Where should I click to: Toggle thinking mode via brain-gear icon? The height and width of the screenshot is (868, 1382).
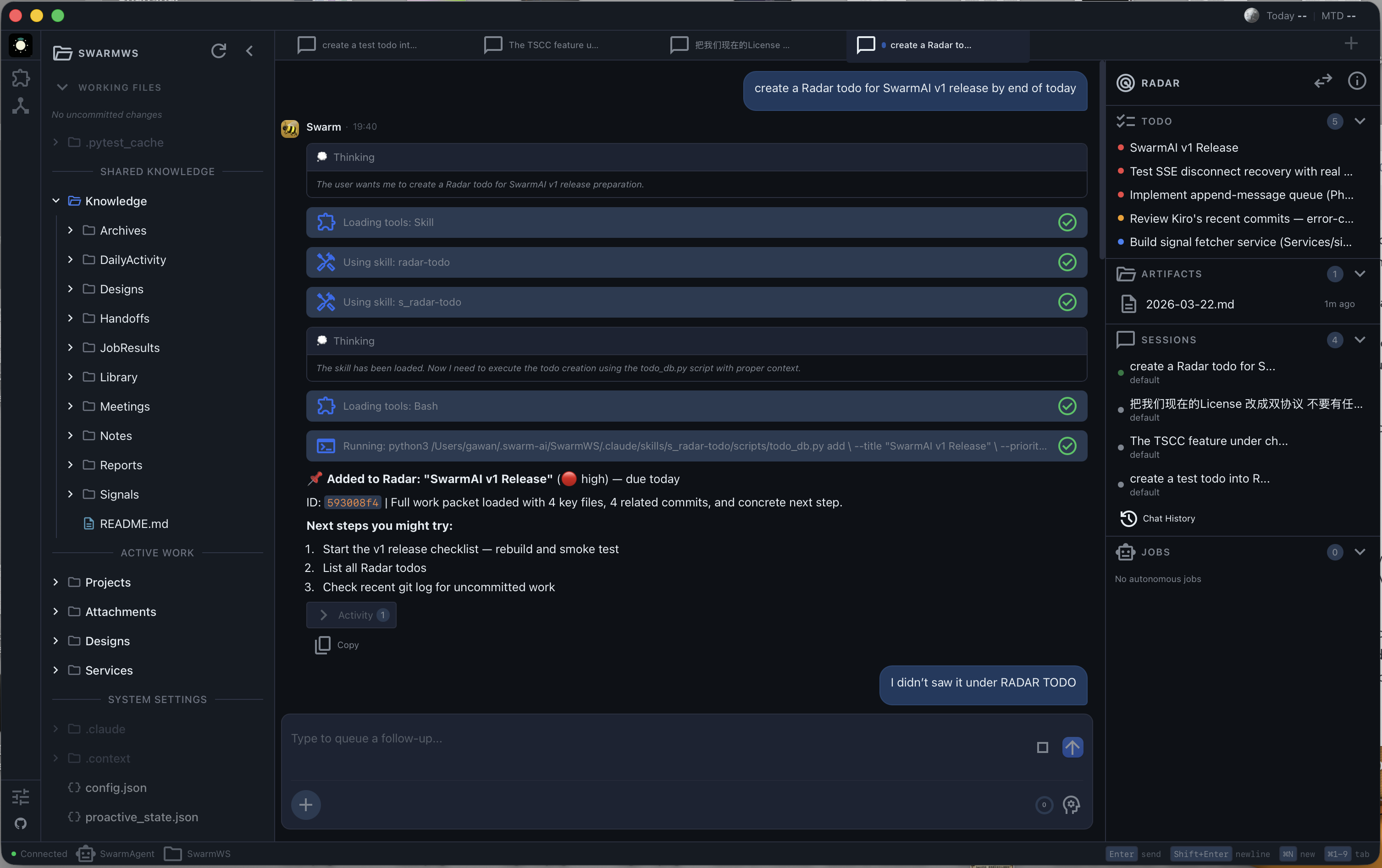[x=1072, y=805]
